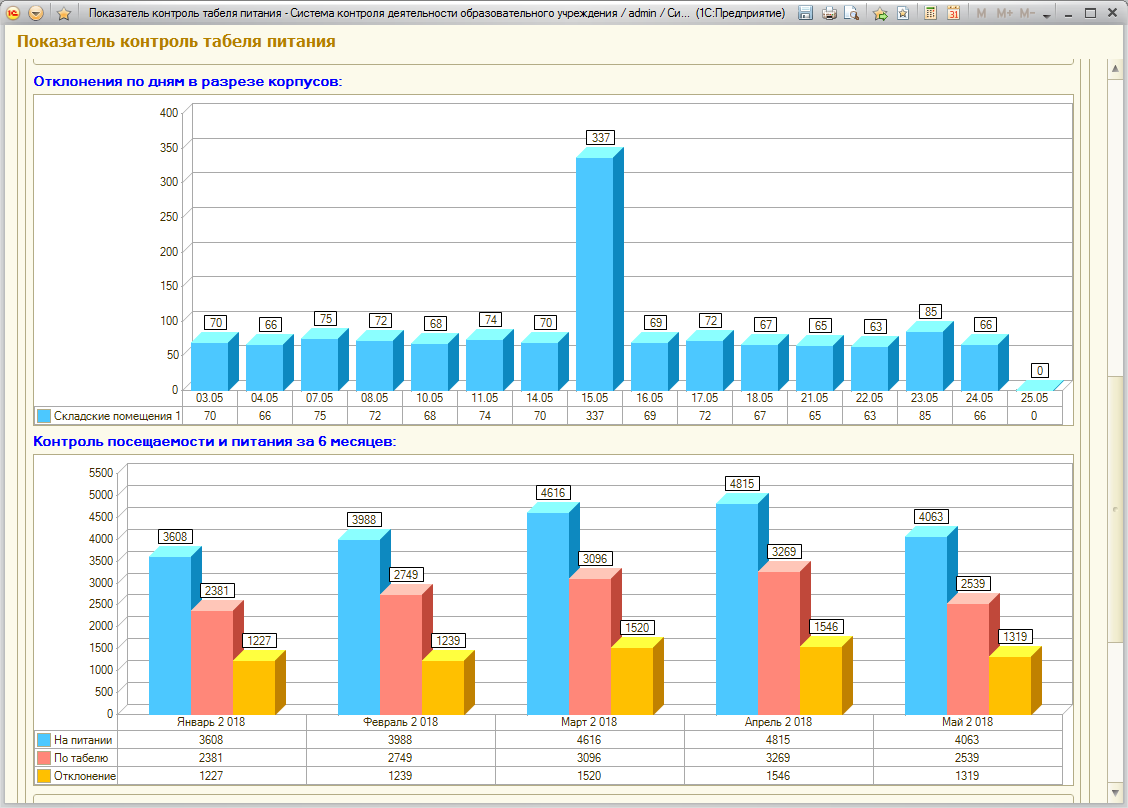Click the calculator icon

(x=930, y=13)
